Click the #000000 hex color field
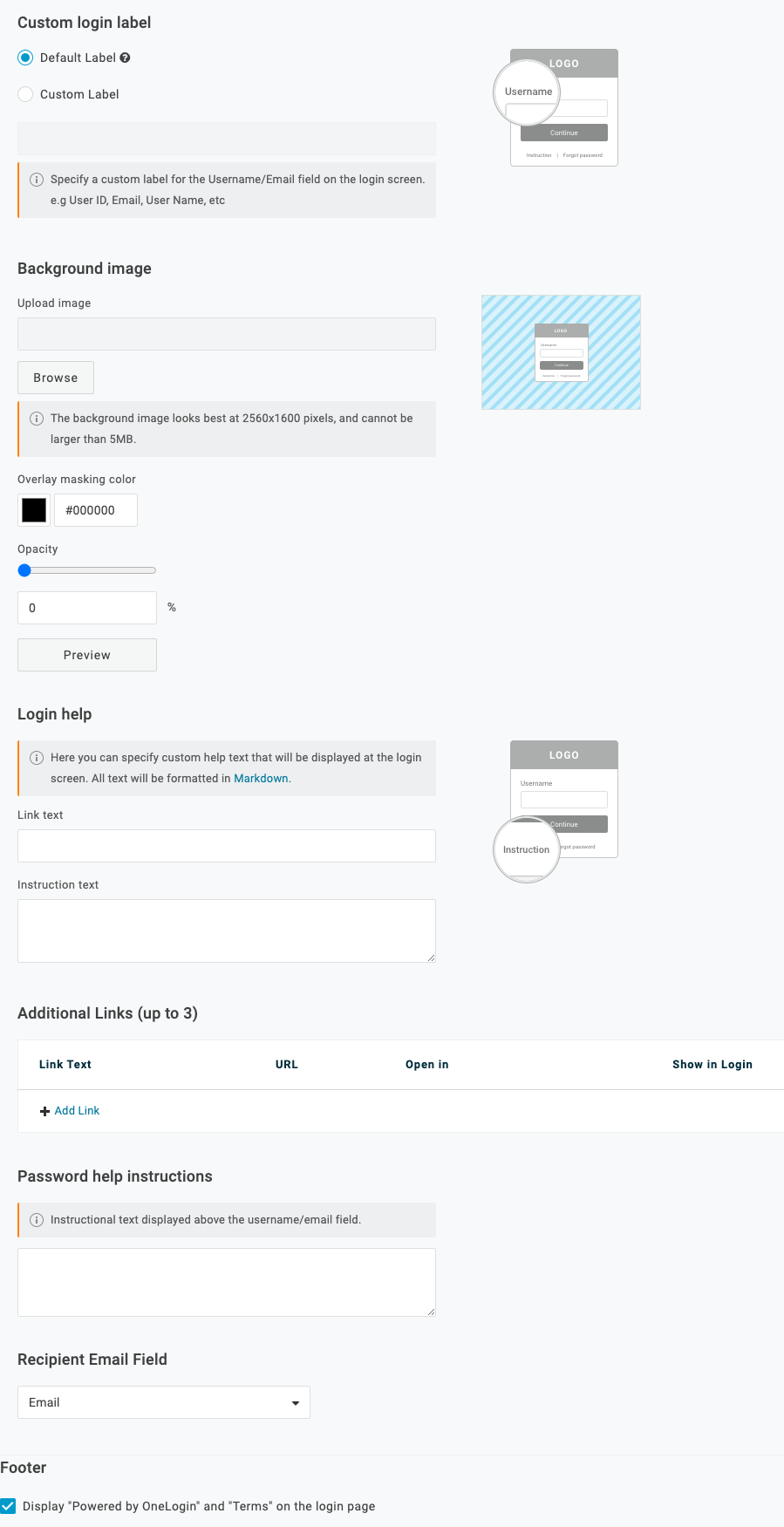This screenshot has width=784, height=1527. (x=96, y=509)
